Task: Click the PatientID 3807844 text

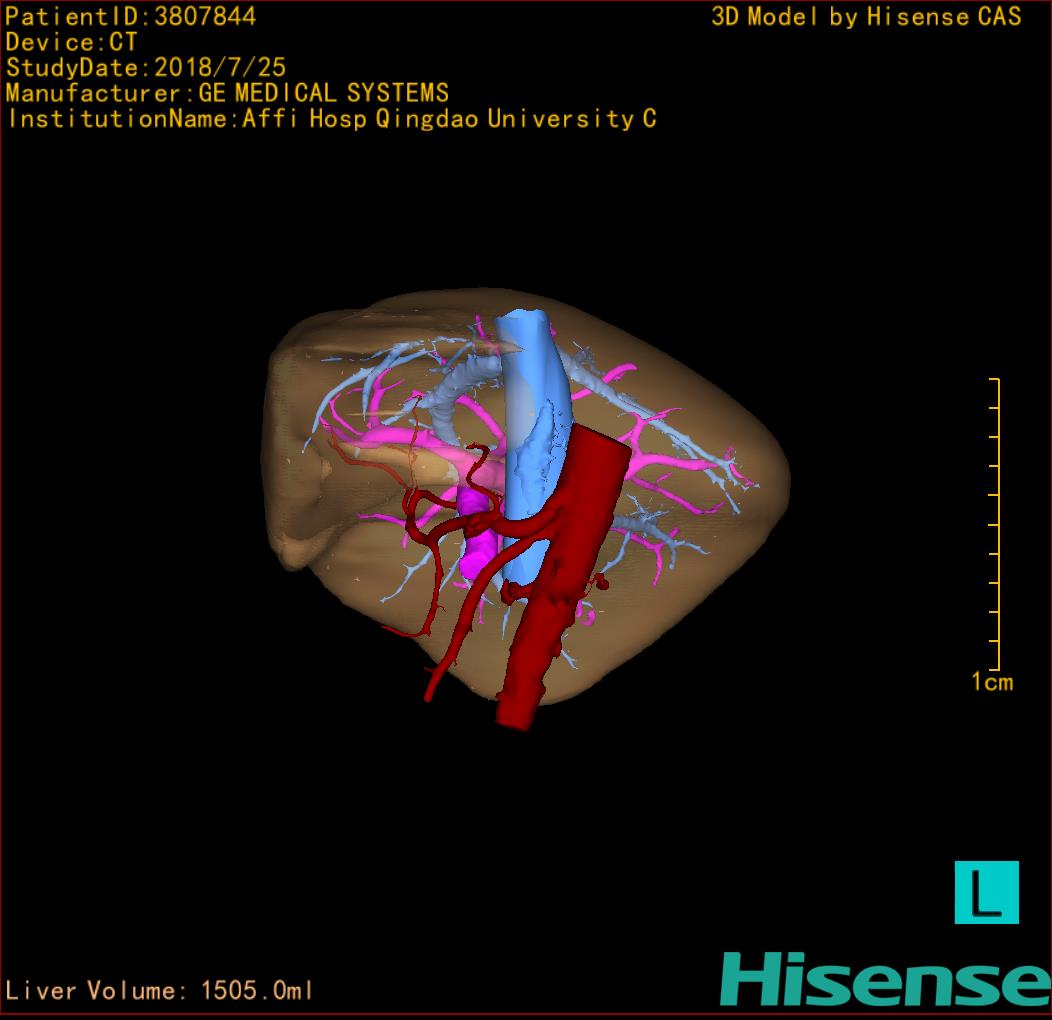Action: coord(130,16)
